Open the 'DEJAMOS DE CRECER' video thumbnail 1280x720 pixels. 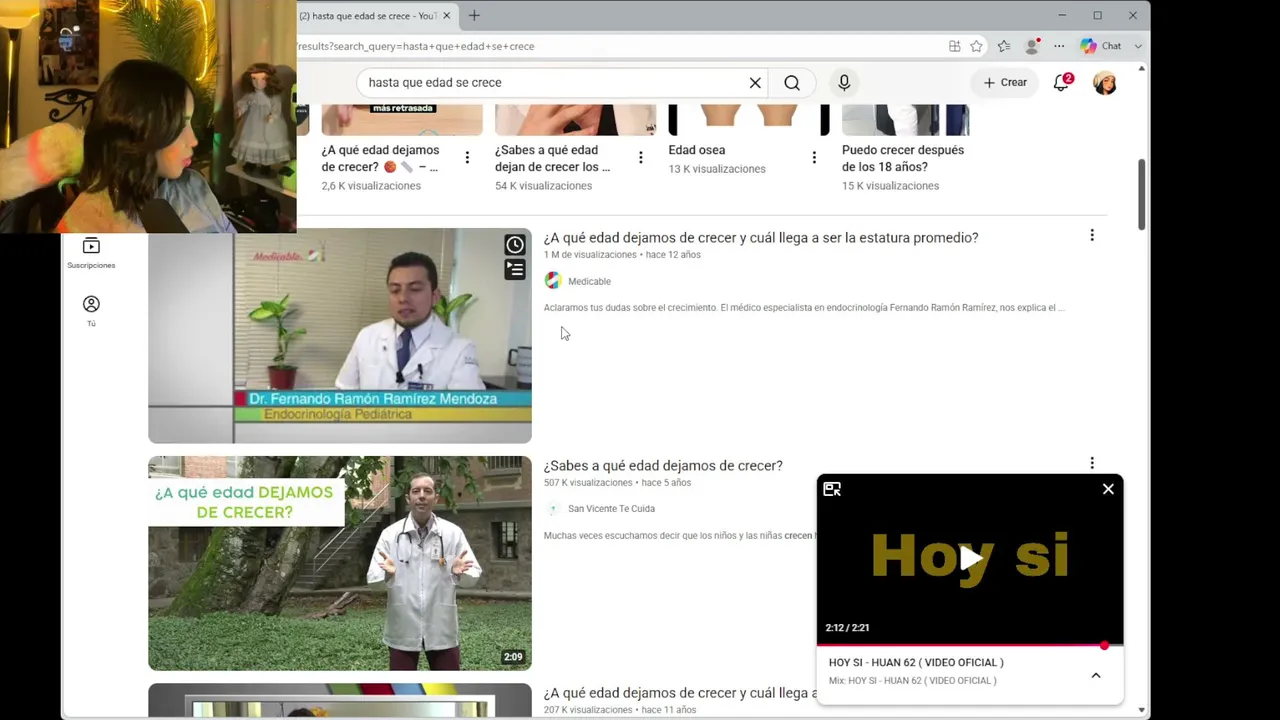pos(340,563)
